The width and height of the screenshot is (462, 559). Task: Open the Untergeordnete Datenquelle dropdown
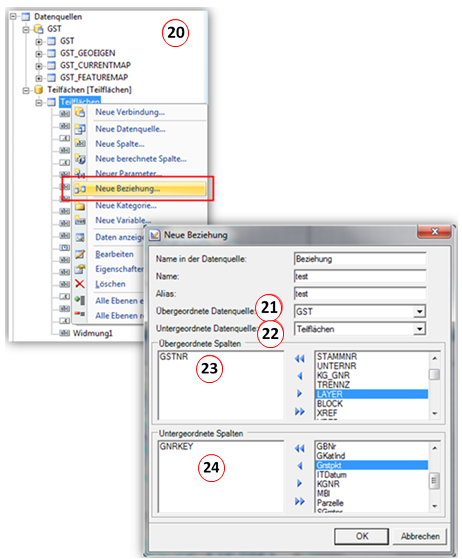(420, 329)
